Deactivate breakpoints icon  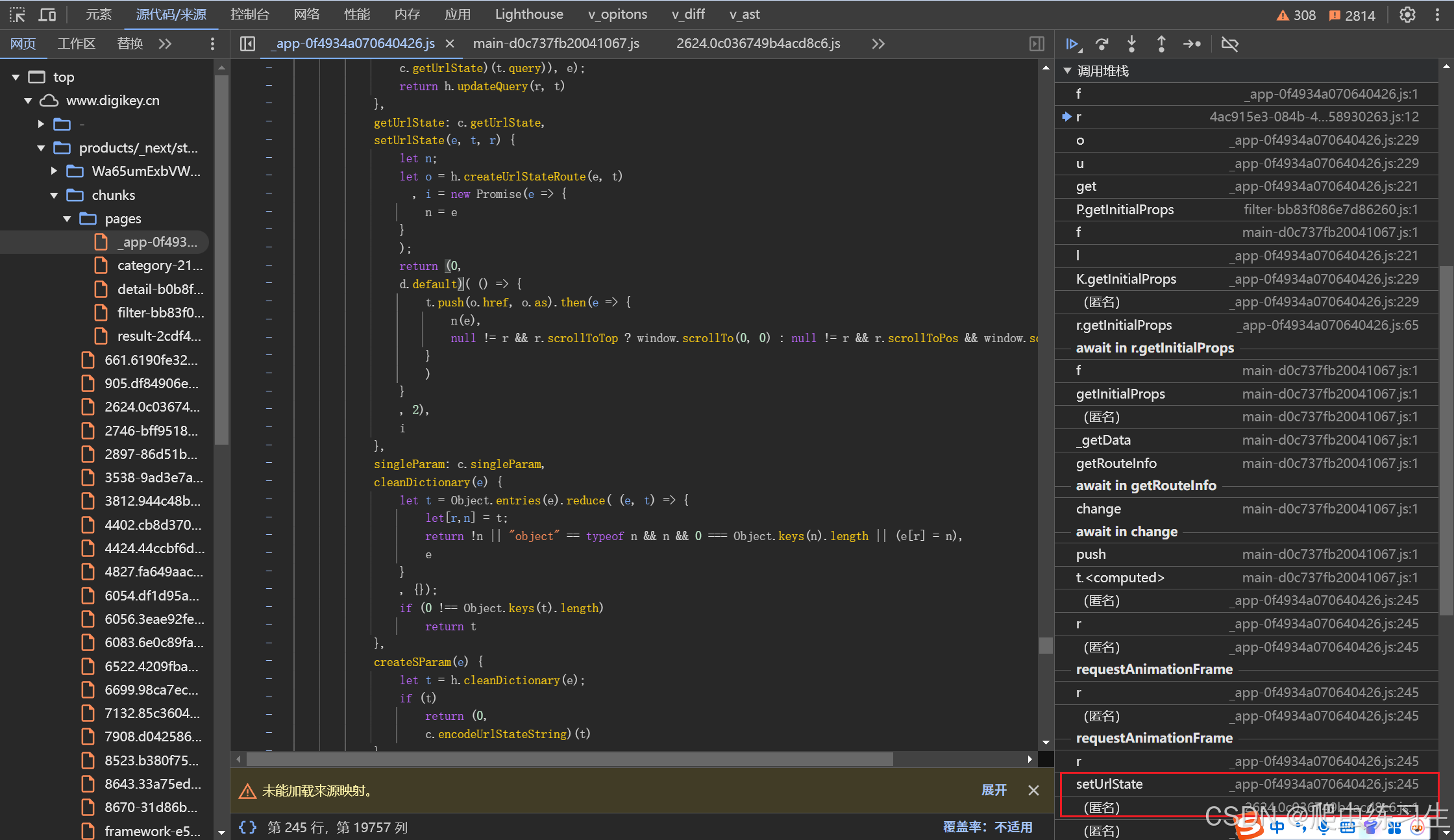pos(1229,44)
